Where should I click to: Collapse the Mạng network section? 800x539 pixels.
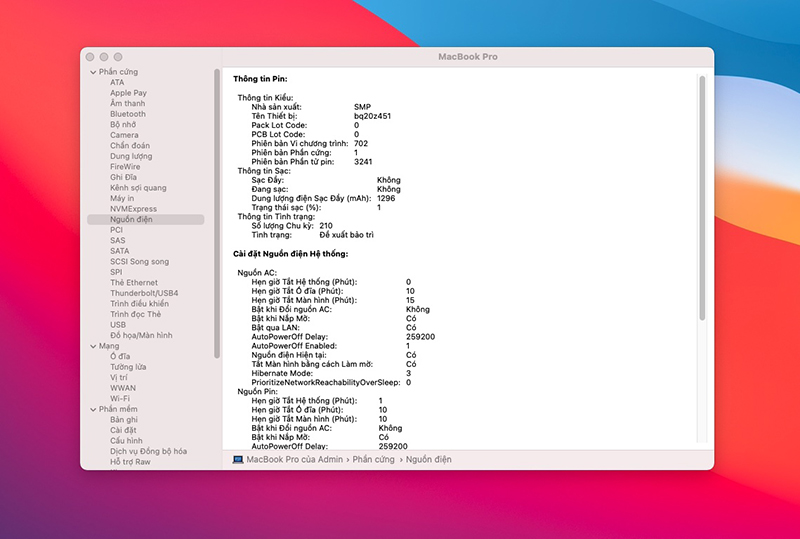[93, 346]
